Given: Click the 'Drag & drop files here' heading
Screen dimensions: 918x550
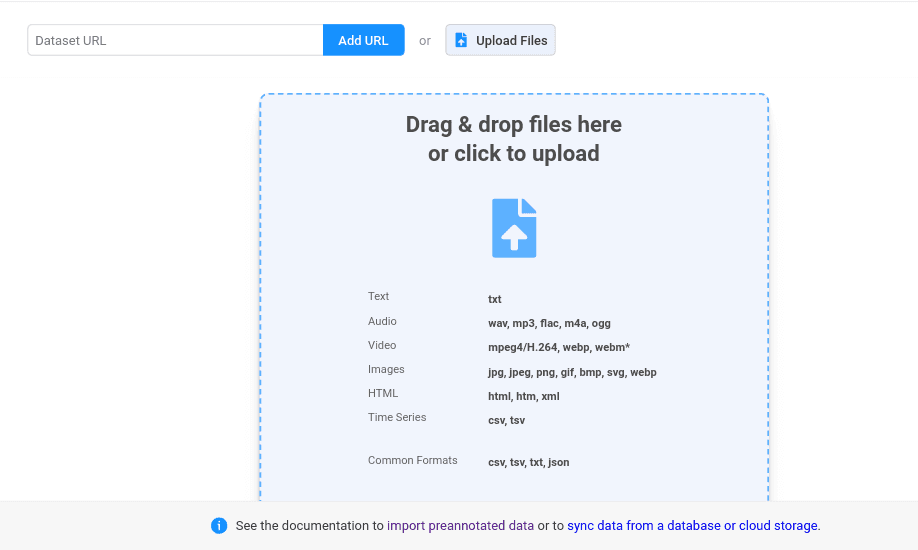Looking at the screenshot, I should [513, 125].
